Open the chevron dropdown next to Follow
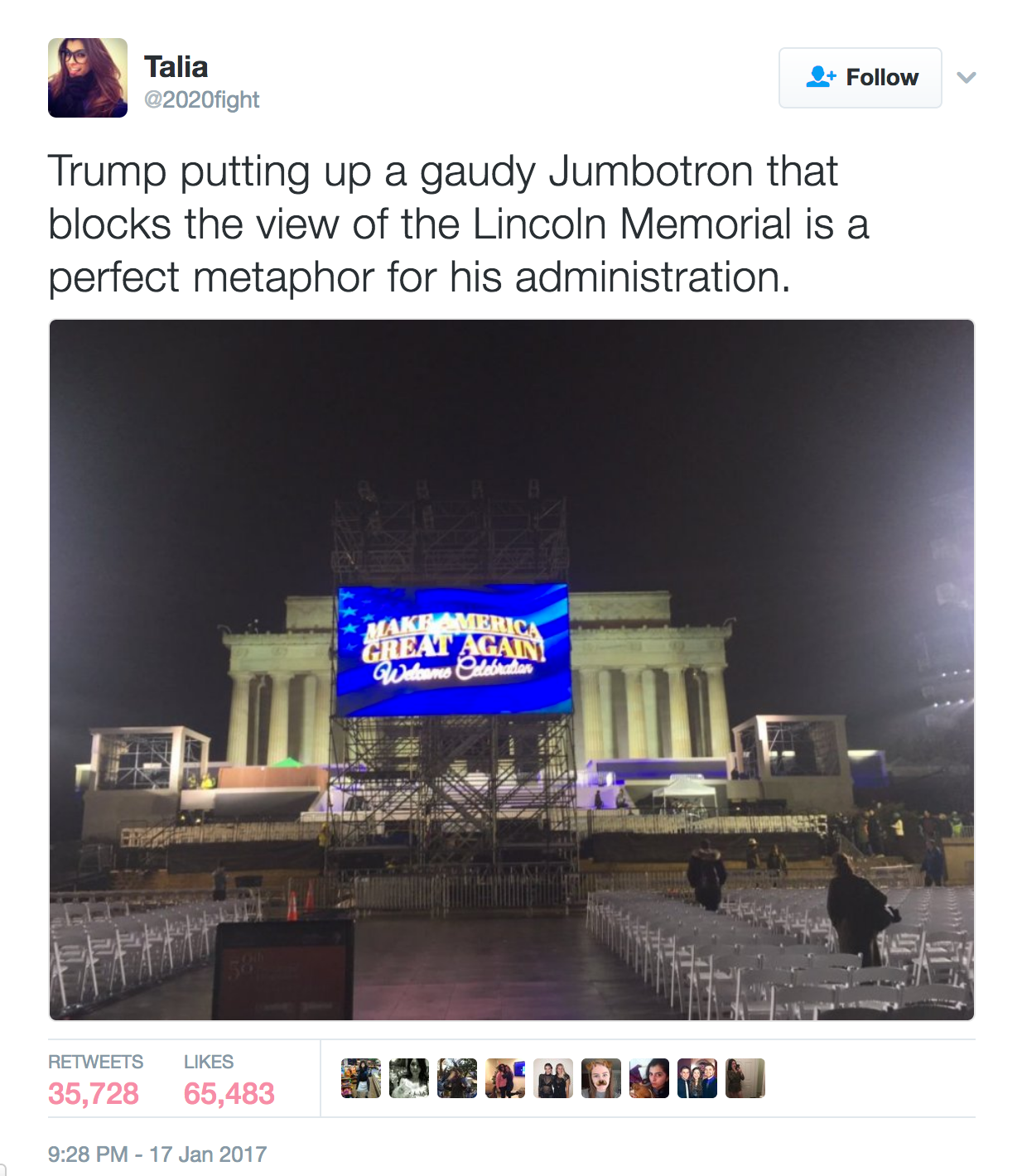This screenshot has width=1022, height=1176. [967, 78]
